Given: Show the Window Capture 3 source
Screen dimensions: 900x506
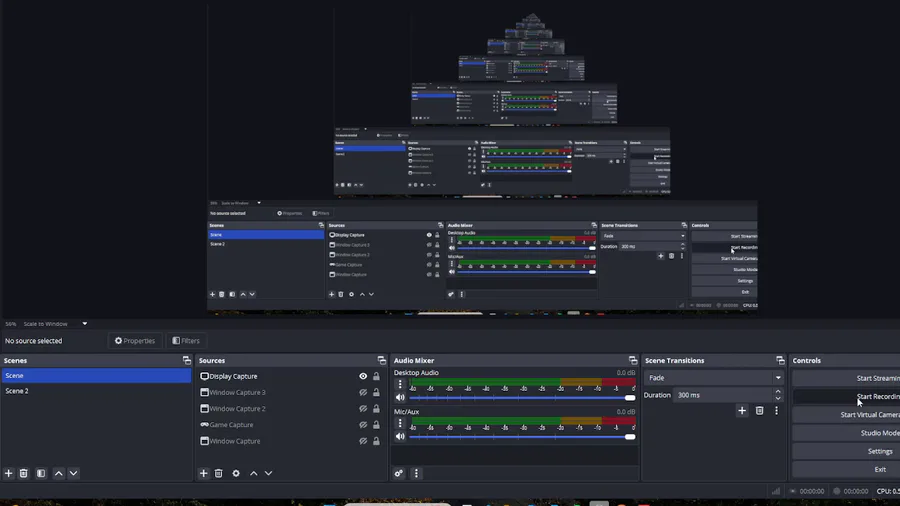Looking at the screenshot, I should pyautogui.click(x=363, y=392).
